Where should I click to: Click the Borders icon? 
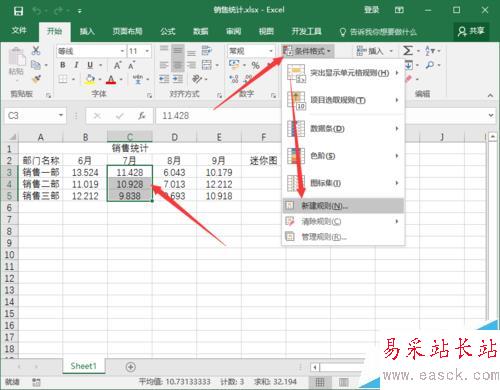(63, 79)
